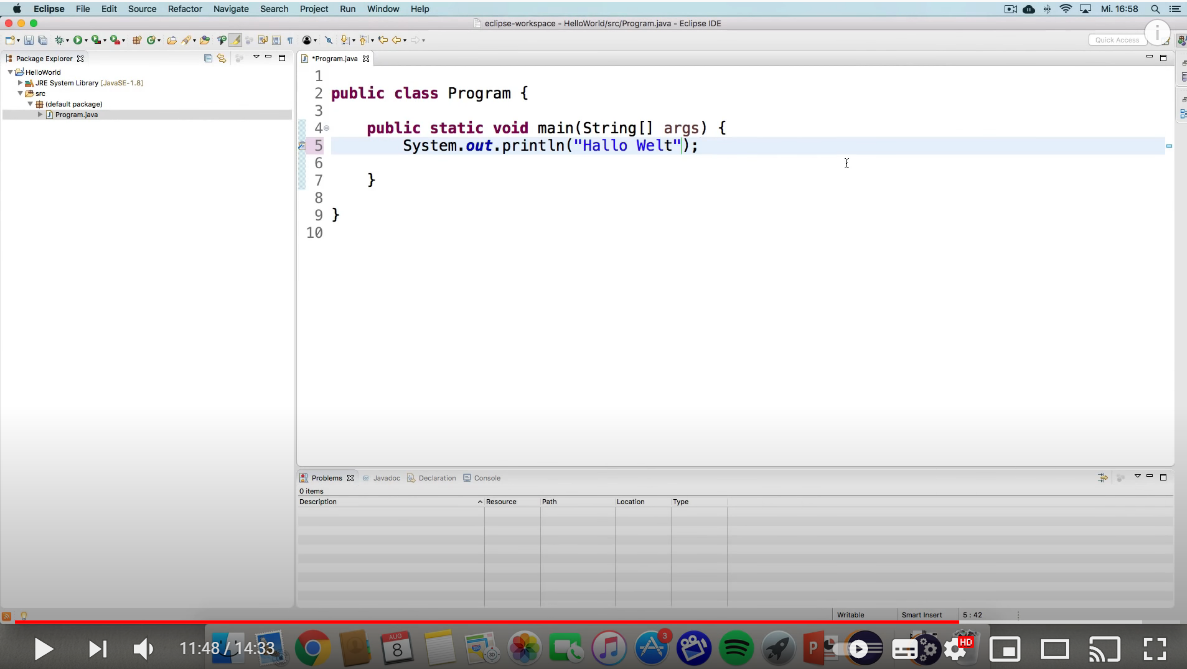Screen dimensions: 1187x669
Task: Click the Debug bug icon
Action: (x=59, y=40)
